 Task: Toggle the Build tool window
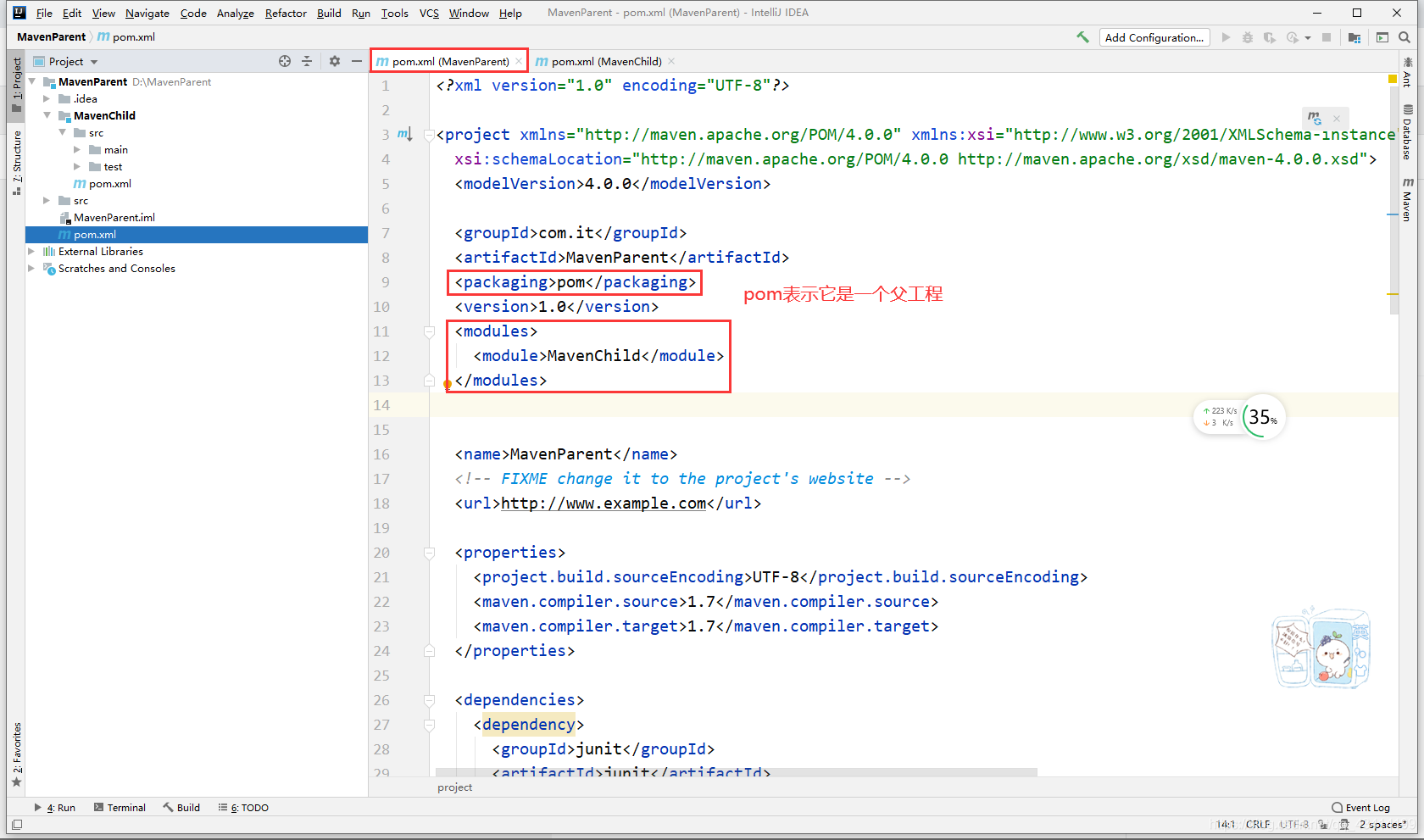pyautogui.click(x=181, y=808)
